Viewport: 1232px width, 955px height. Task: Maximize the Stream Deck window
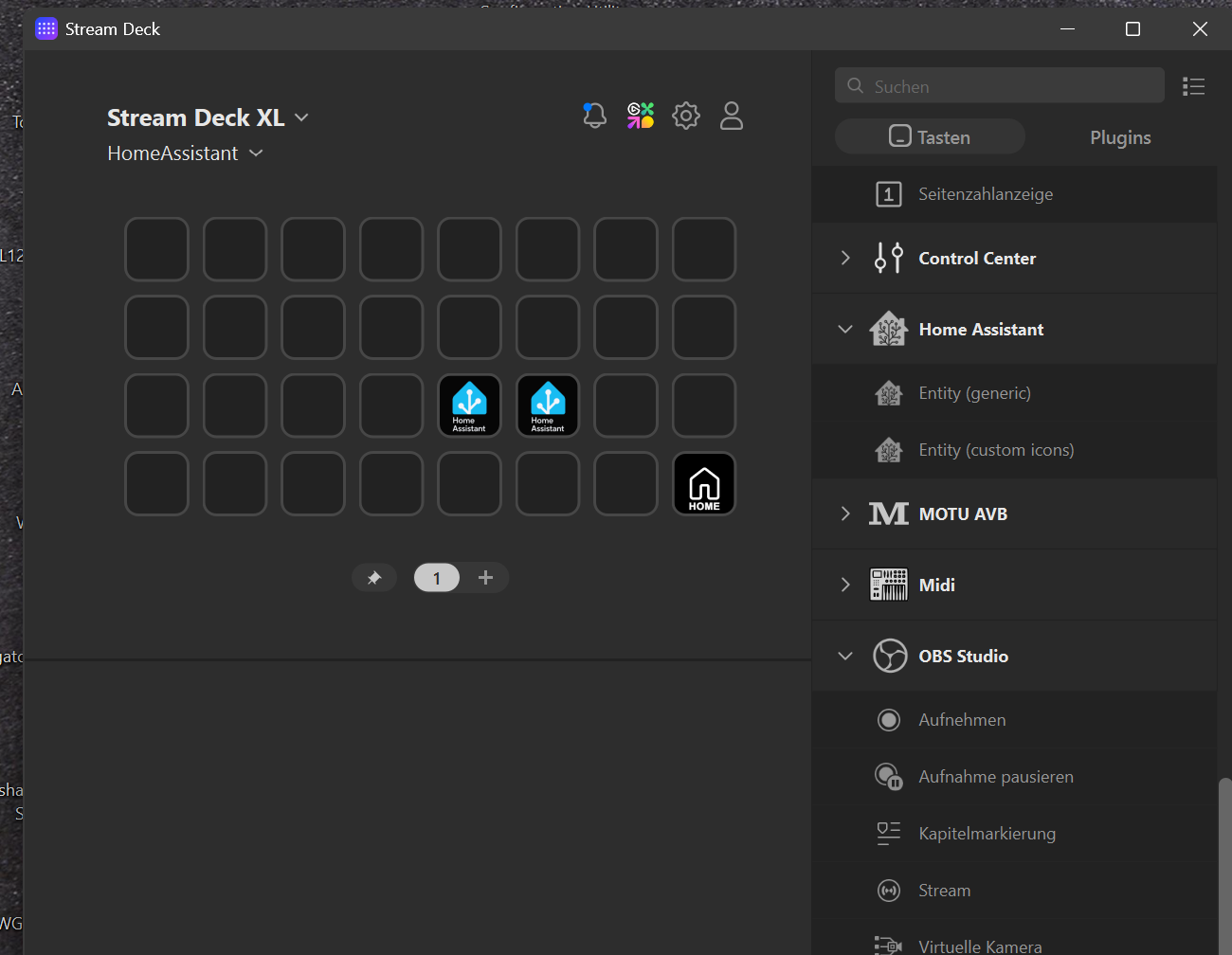1132,28
